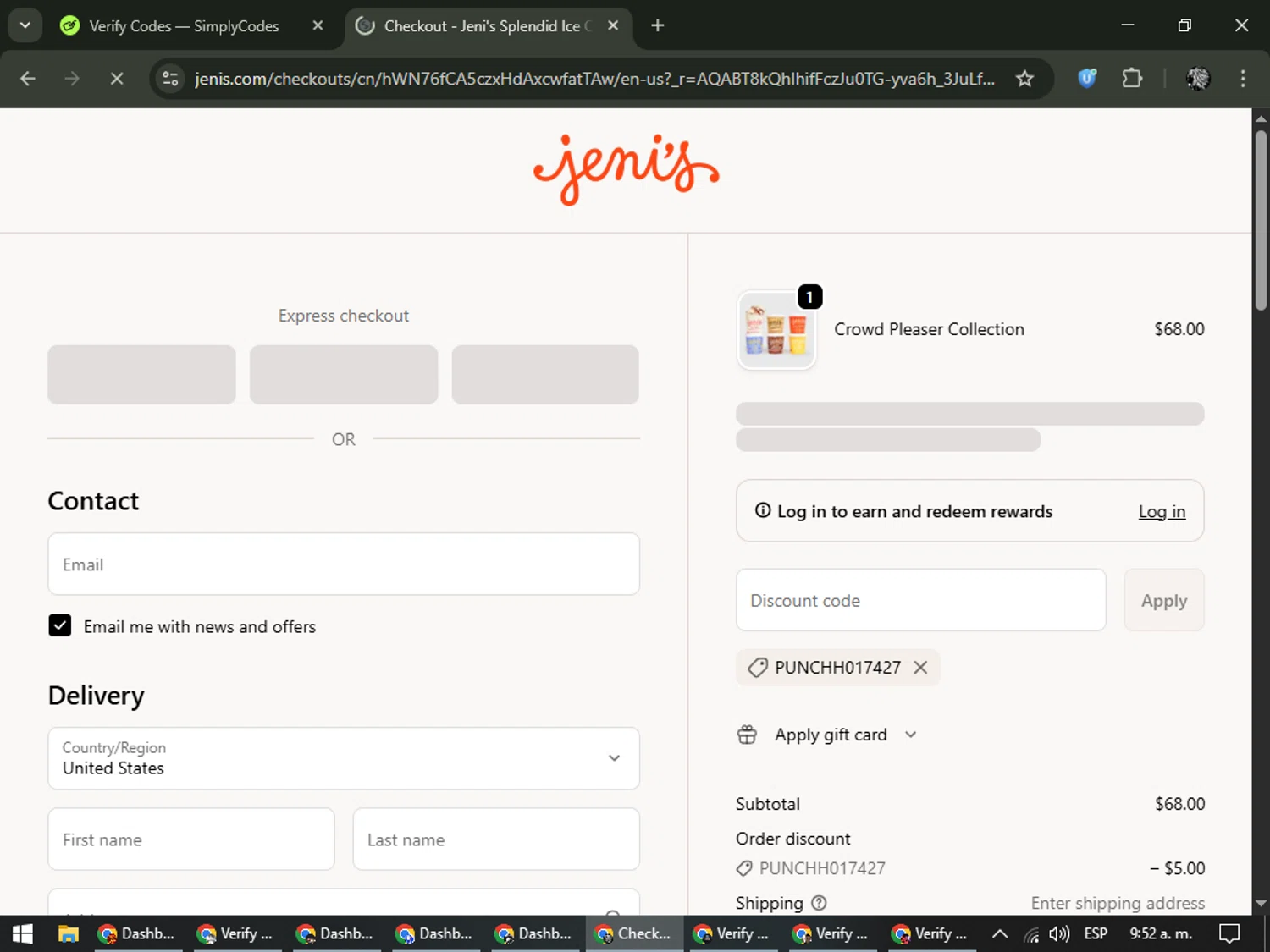Open the volume tray icon

click(1059, 933)
